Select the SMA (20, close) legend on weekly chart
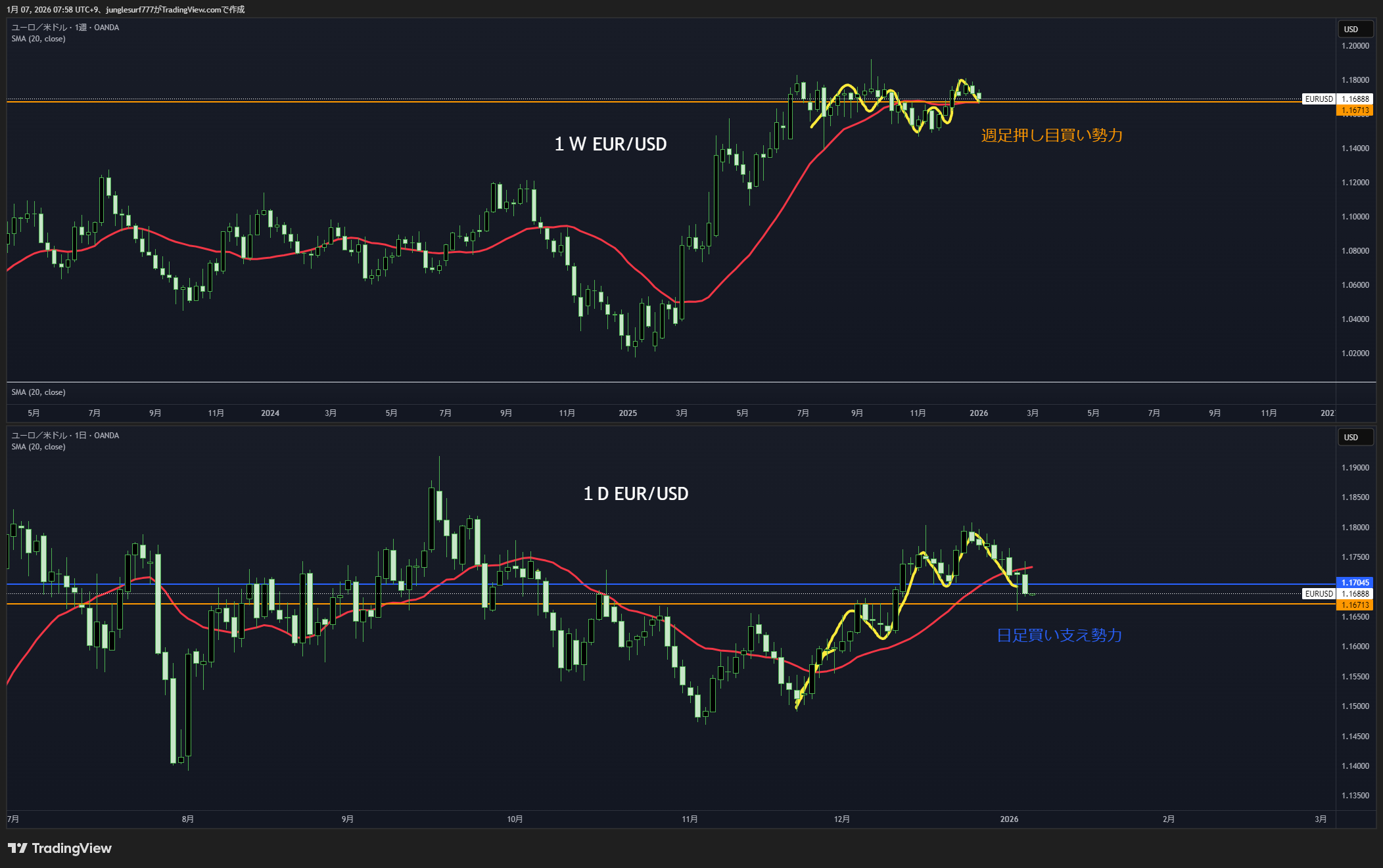 (x=38, y=39)
